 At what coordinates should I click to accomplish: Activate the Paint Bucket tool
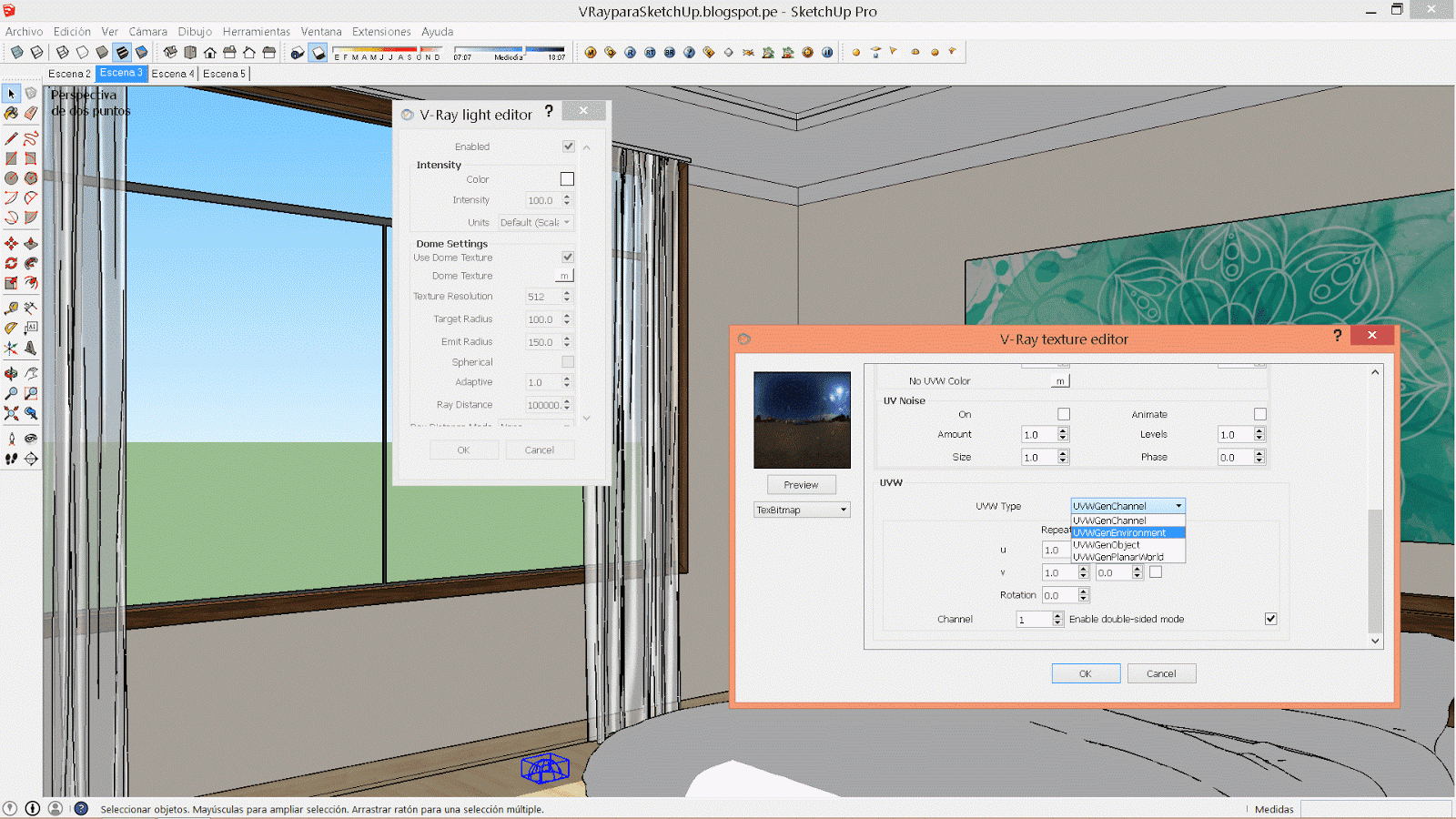(11, 113)
